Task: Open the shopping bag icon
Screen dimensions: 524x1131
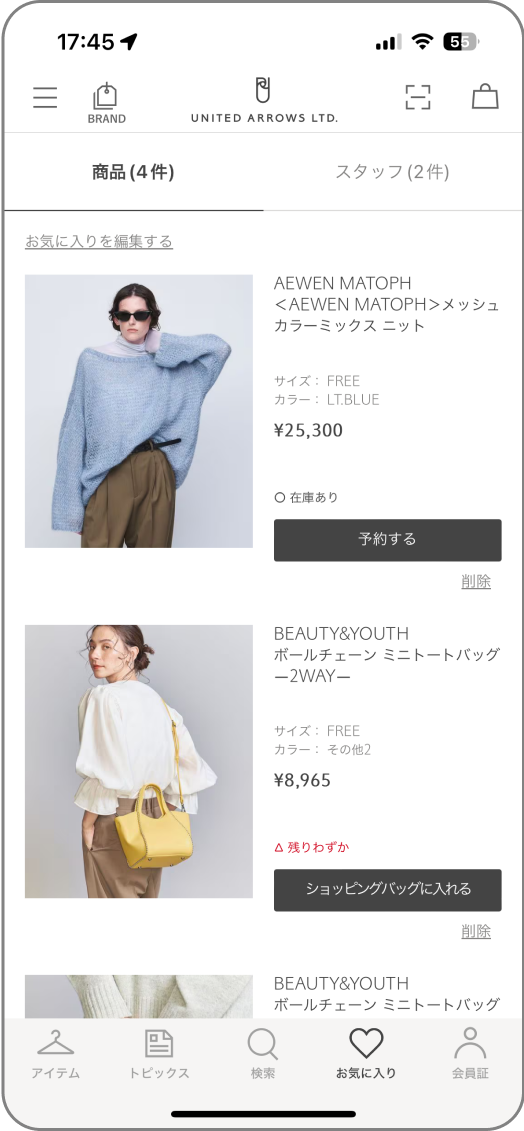Action: (485, 97)
